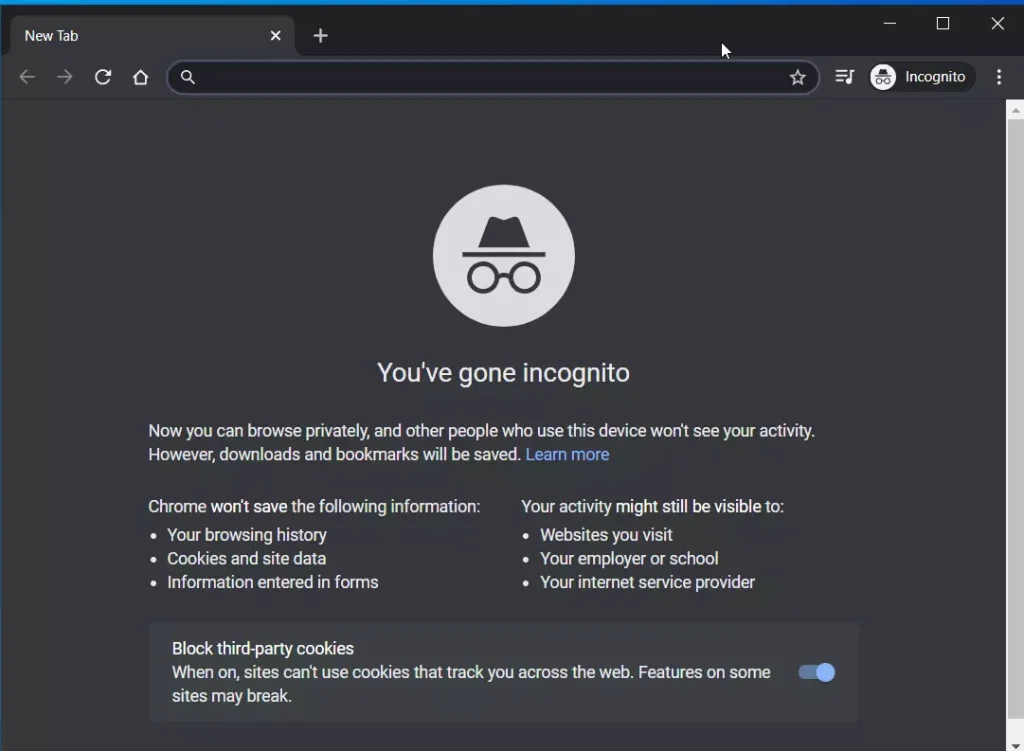
Task: Click 'Information entered in forms' list item
Action: pos(273,582)
